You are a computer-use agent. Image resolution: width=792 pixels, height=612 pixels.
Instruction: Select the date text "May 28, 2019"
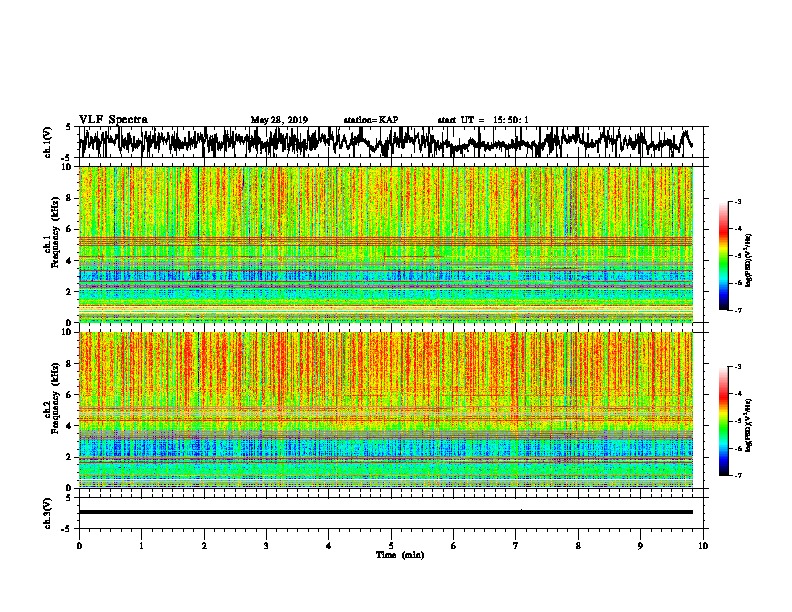[279, 120]
